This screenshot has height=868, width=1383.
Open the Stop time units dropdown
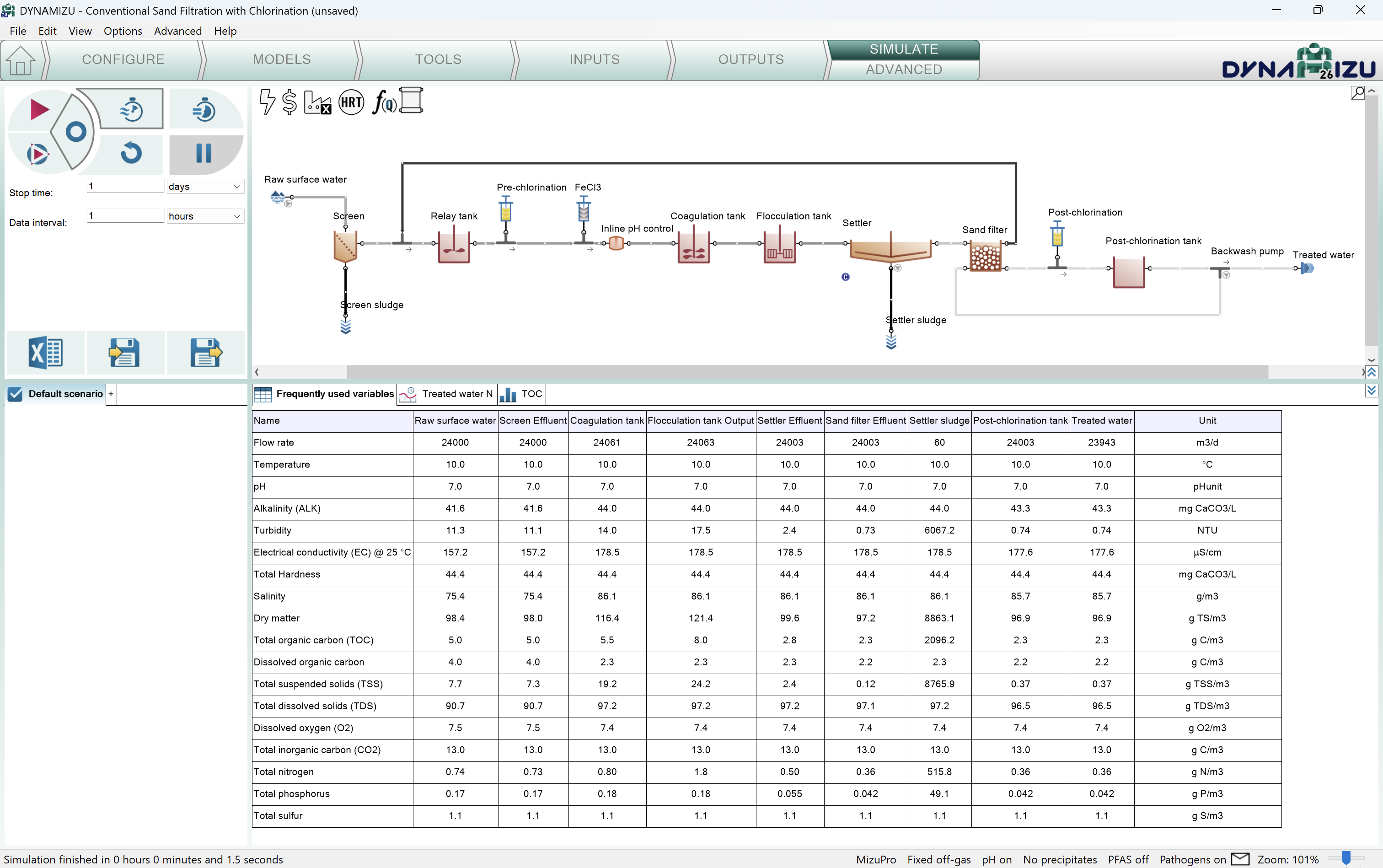(205, 187)
